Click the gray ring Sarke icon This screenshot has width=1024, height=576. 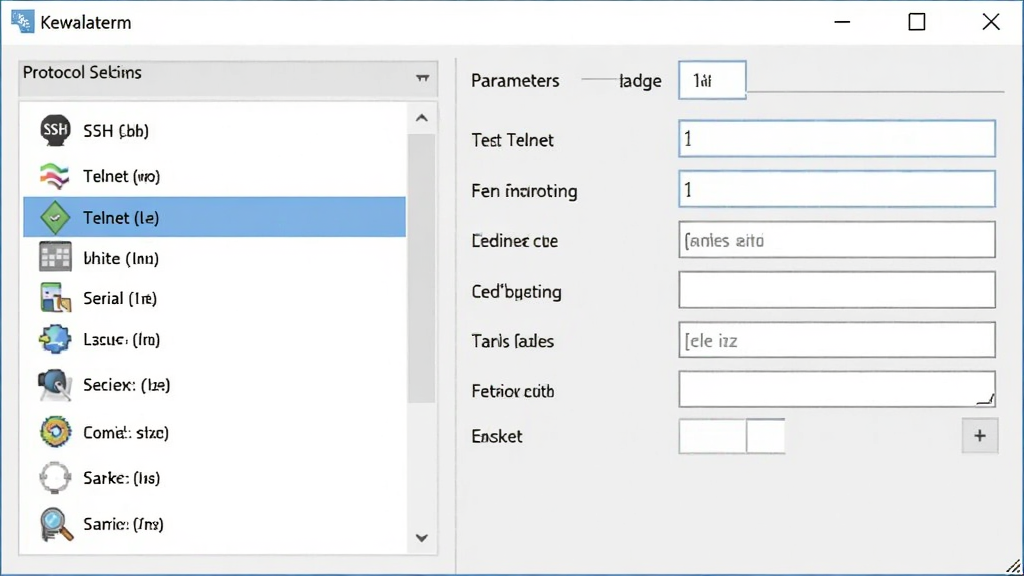click(55, 478)
